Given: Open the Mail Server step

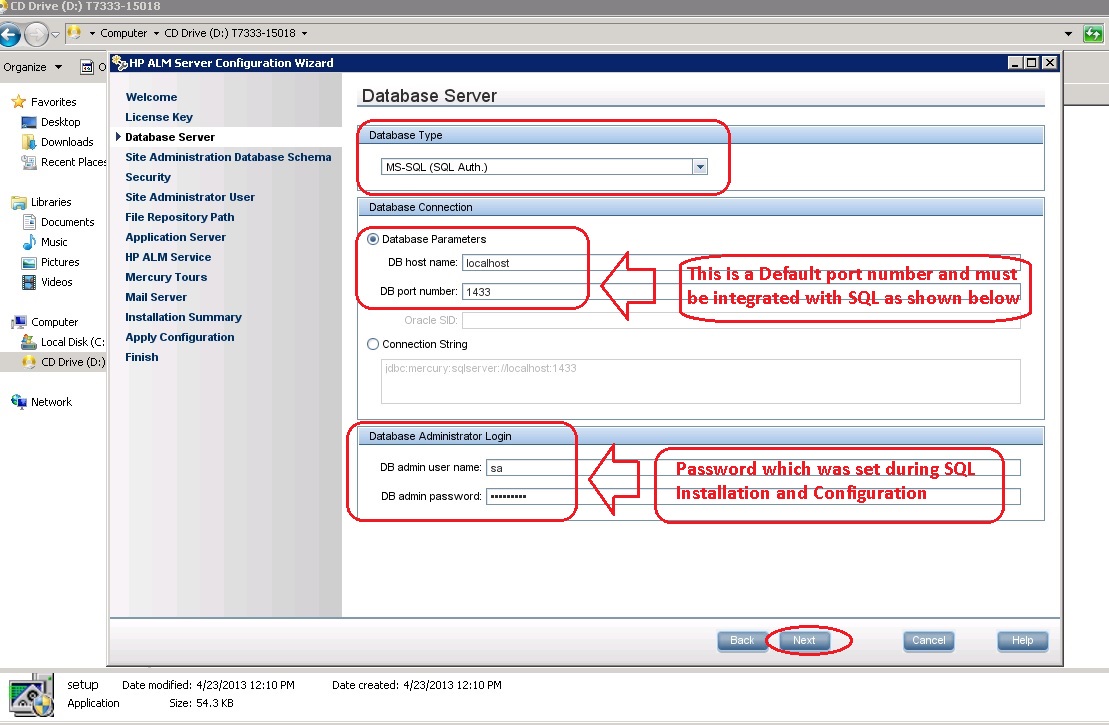Looking at the screenshot, I should (156, 297).
